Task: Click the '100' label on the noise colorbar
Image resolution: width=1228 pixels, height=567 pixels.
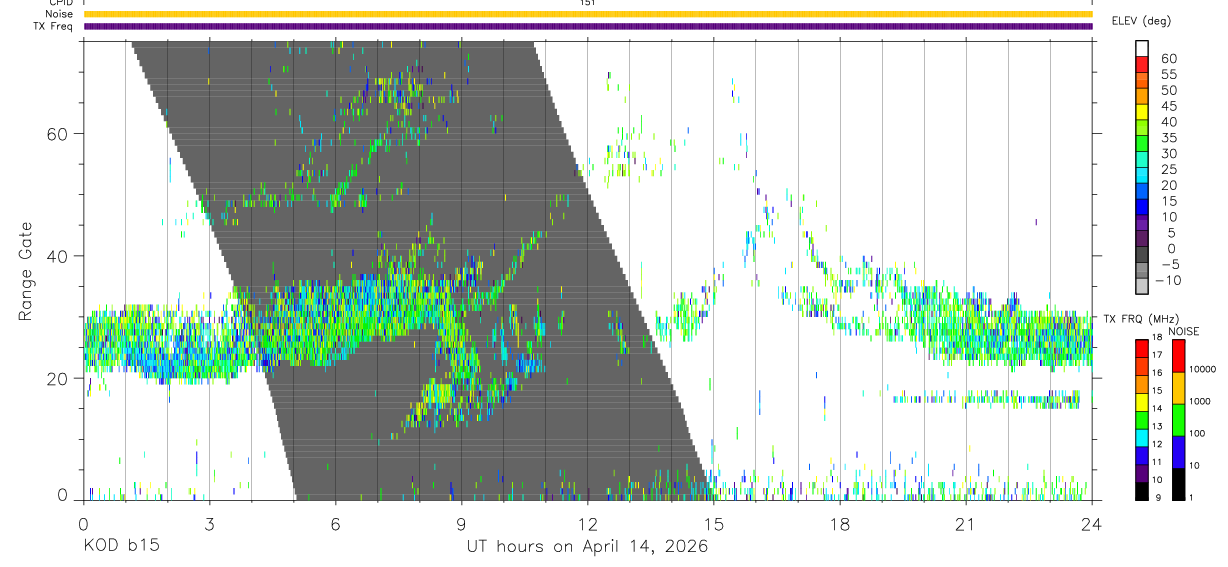Action: coord(1196,433)
